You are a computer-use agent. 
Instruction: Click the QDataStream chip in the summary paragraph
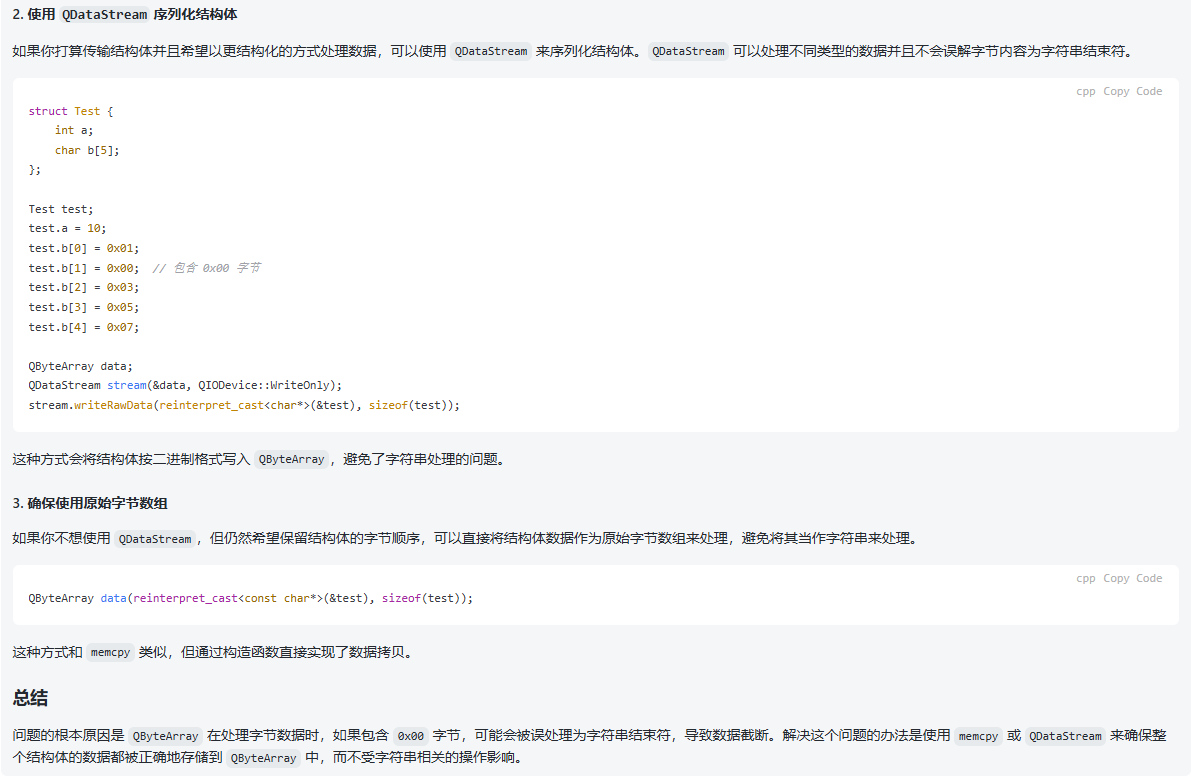pyautogui.click(x=1065, y=736)
